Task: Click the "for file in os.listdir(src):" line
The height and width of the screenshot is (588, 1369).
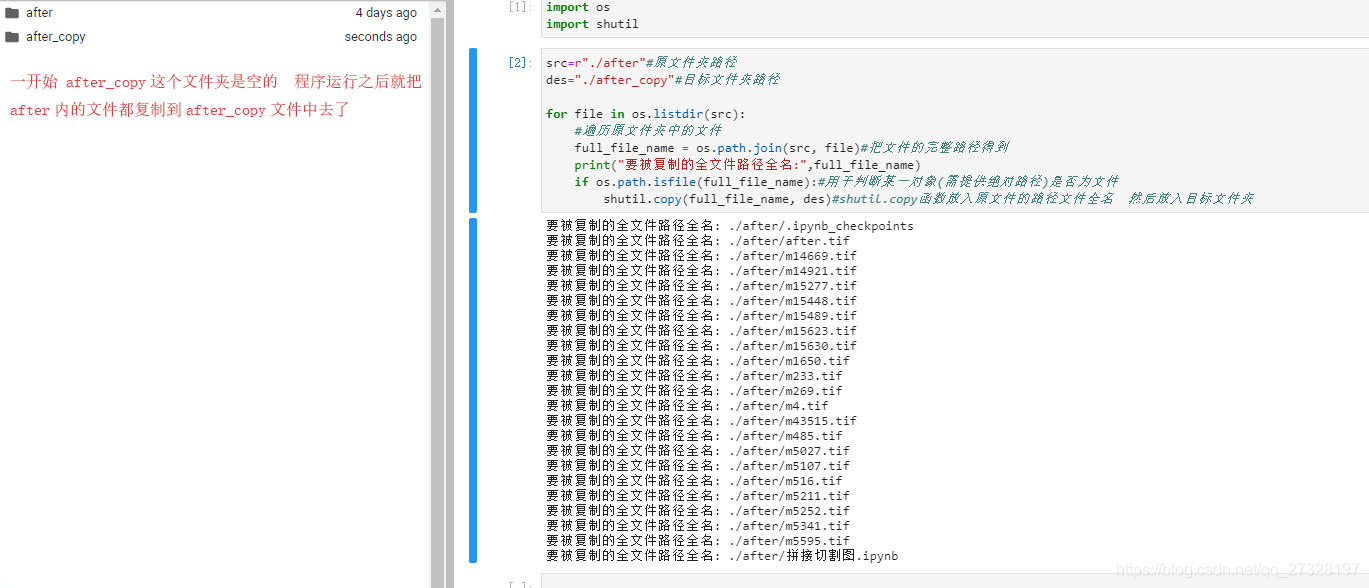Action: pos(645,113)
